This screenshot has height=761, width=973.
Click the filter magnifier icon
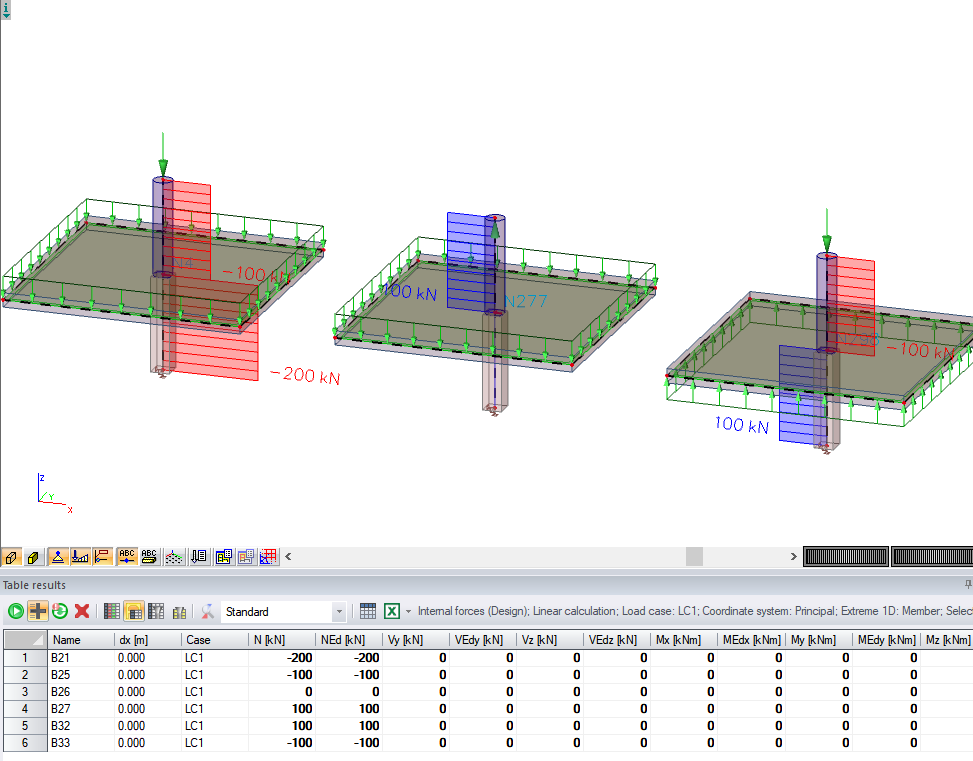pyautogui.click(x=208, y=611)
